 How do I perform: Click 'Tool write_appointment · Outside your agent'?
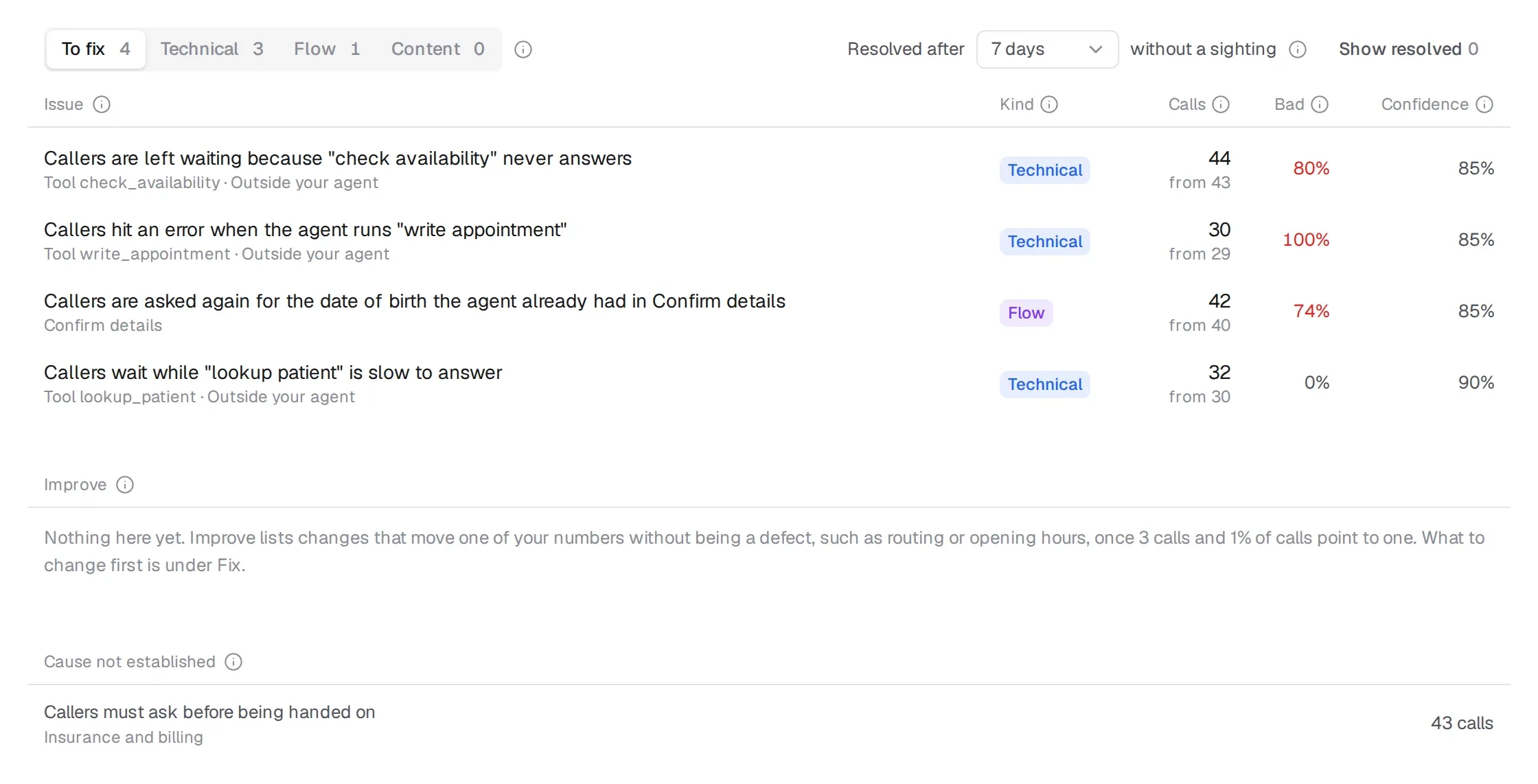[x=216, y=255]
